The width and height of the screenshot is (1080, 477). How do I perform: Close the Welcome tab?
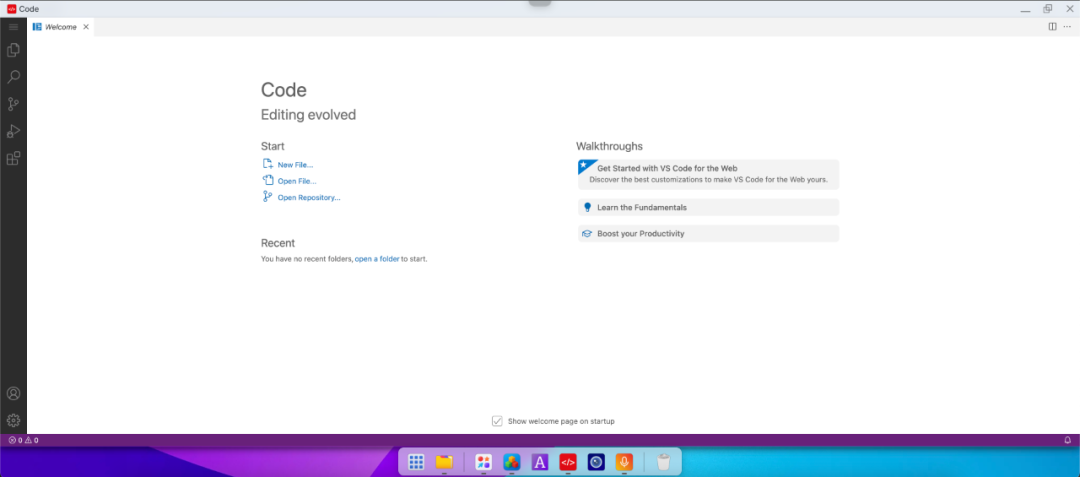[86, 27]
